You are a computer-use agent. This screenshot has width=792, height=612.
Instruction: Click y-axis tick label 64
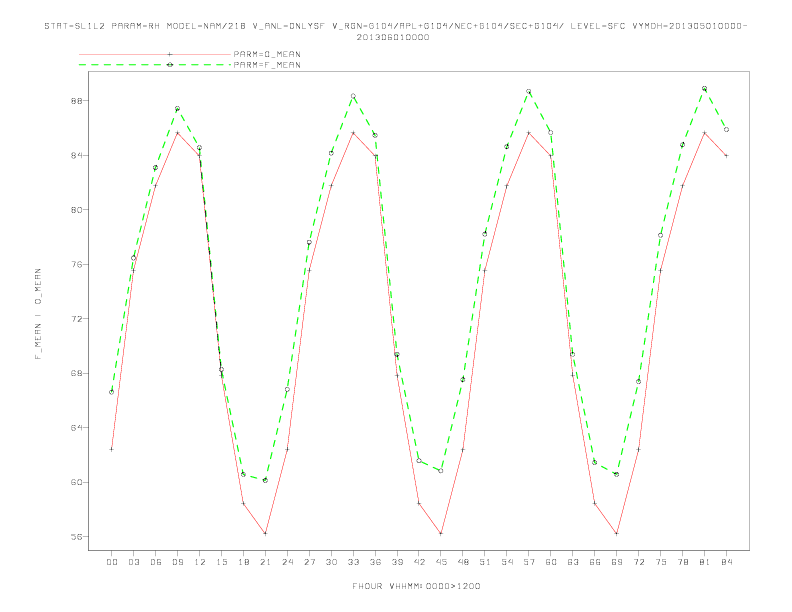(x=77, y=428)
